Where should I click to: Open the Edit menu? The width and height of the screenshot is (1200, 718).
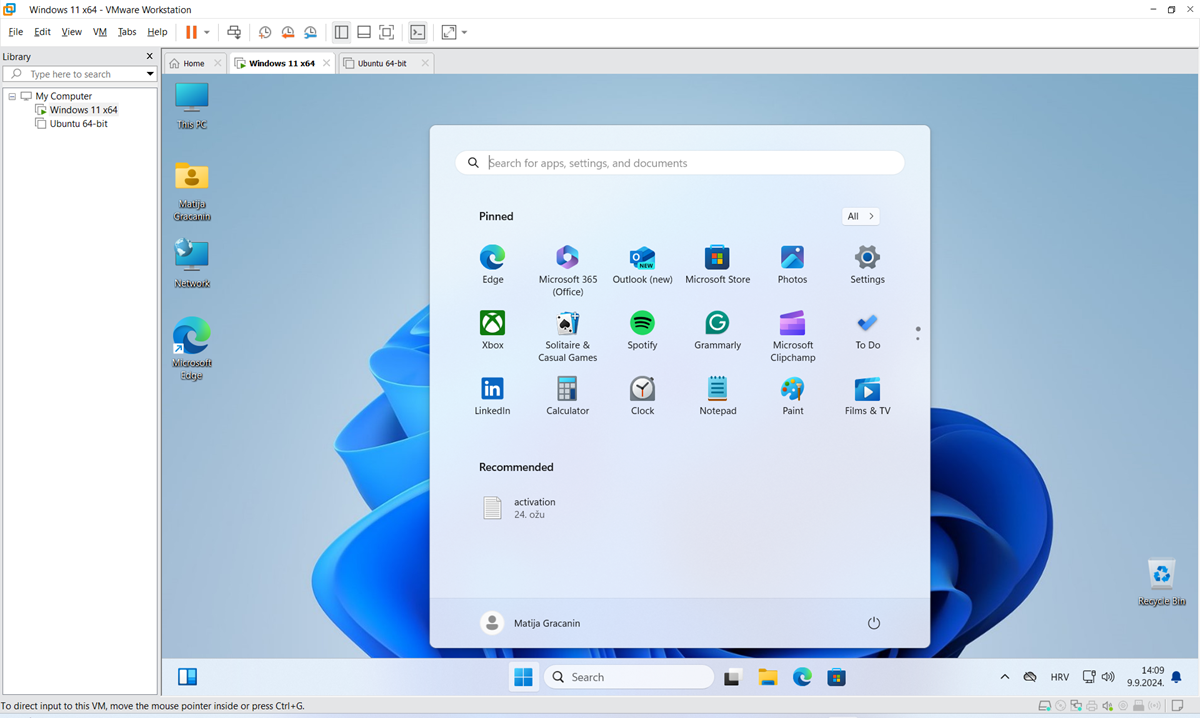coord(42,32)
